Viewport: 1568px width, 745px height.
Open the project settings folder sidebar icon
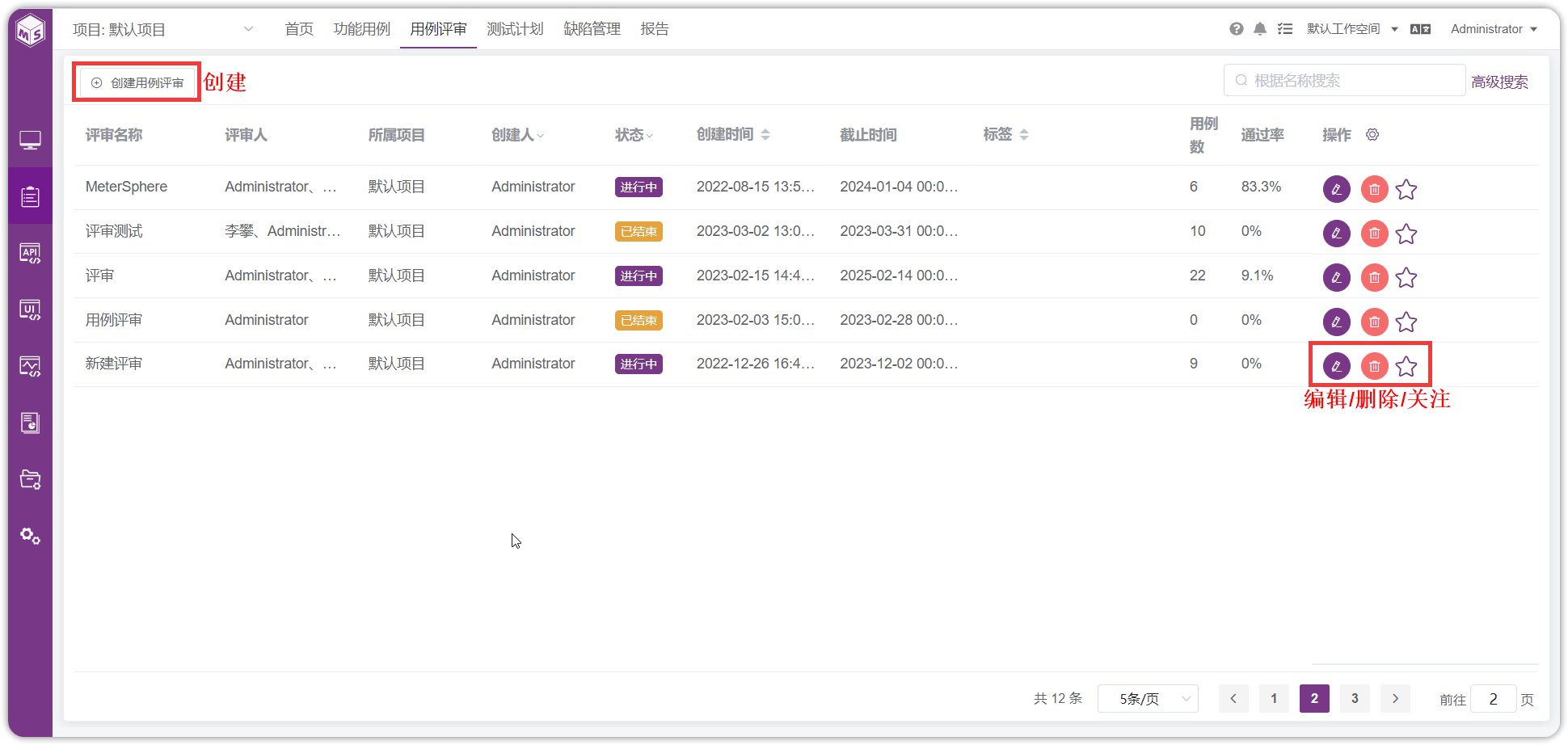(30, 479)
